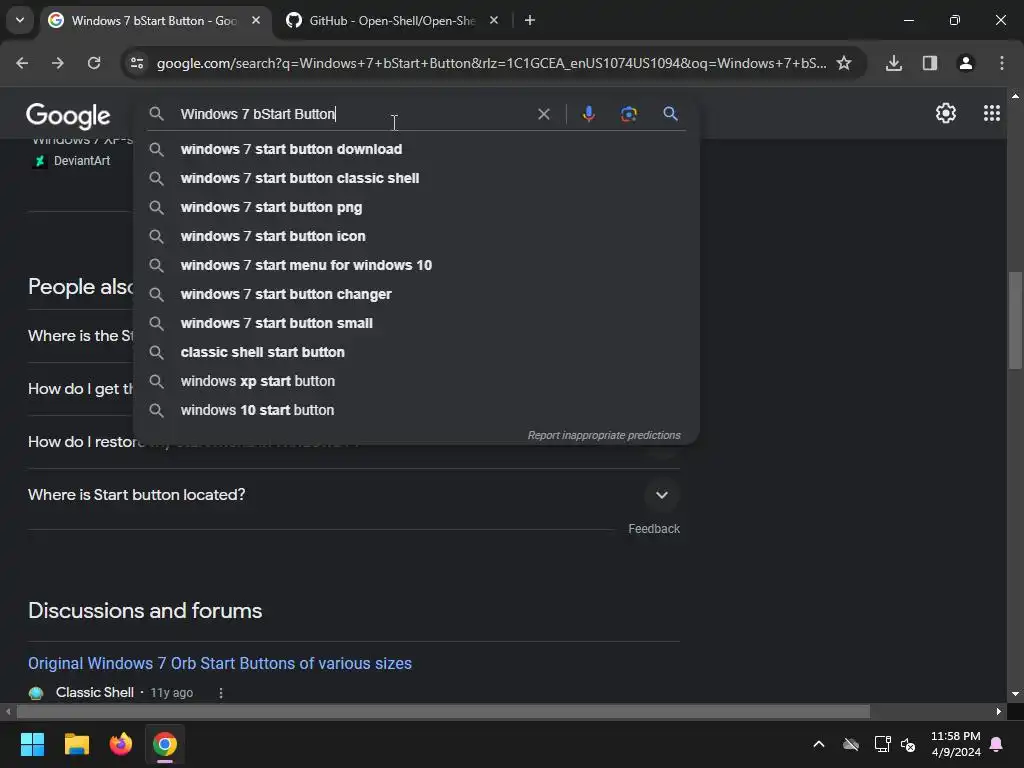Select suggestion "windows 7 start button classic shell"
Screen dimensions: 1024x768
tap(416, 178)
